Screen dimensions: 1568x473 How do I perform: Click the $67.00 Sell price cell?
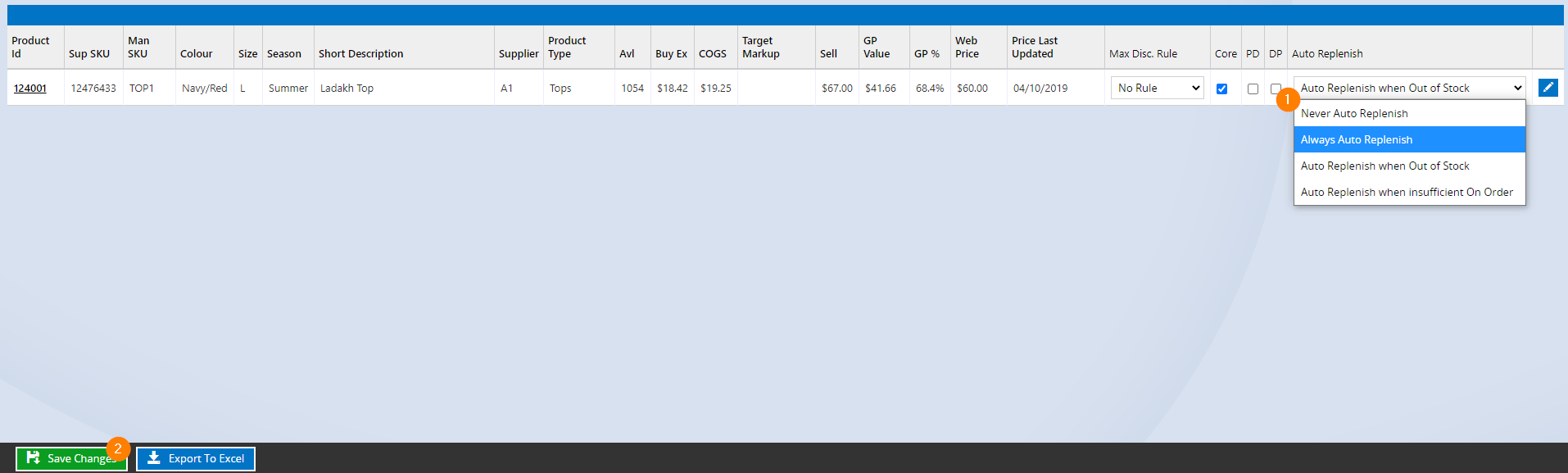point(837,88)
